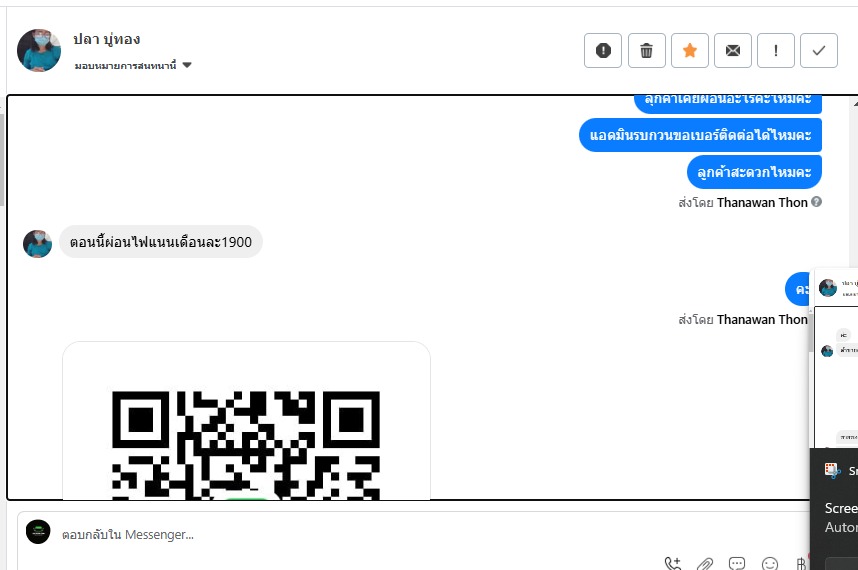Image resolution: width=858 pixels, height=570 pixels.
Task: Flag conversation with the exclamation mark button
Action: tap(775, 50)
